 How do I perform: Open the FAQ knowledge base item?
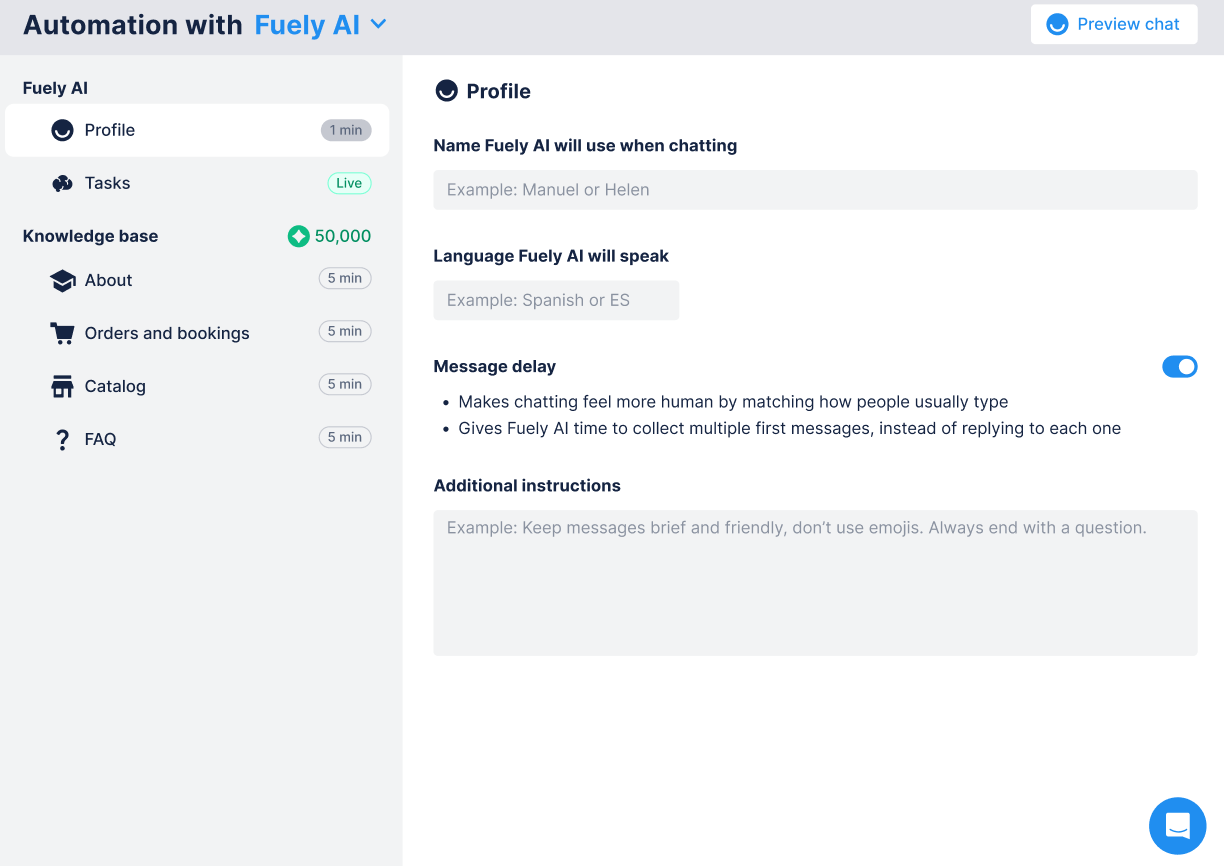(100, 439)
